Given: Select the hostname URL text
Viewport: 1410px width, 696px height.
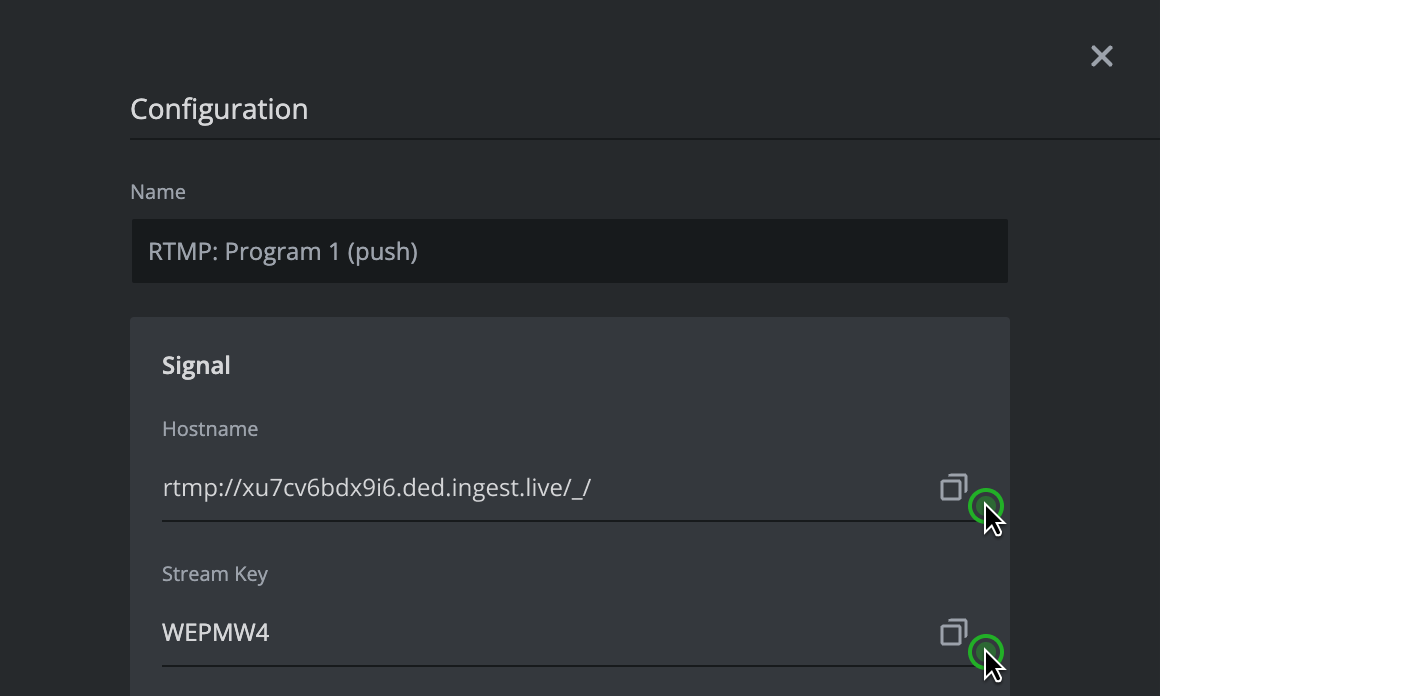Looking at the screenshot, I should tap(377, 487).
